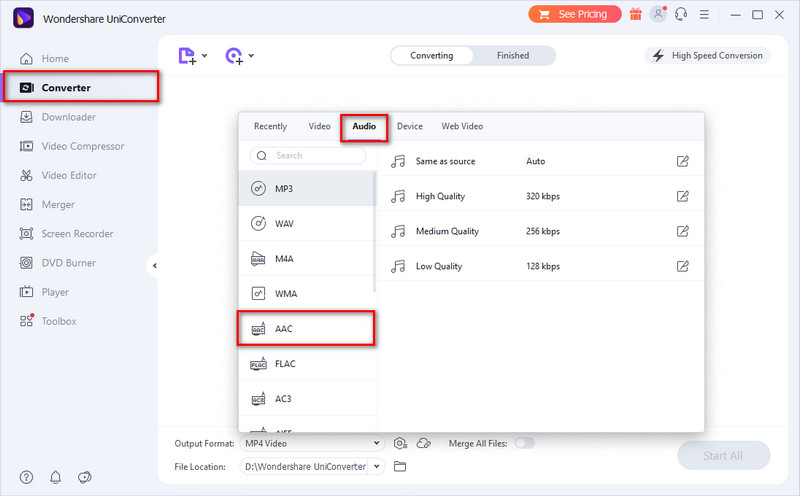Screen dimensions: 800x496
Task: Switch to the Video format tab
Action: coord(319,127)
